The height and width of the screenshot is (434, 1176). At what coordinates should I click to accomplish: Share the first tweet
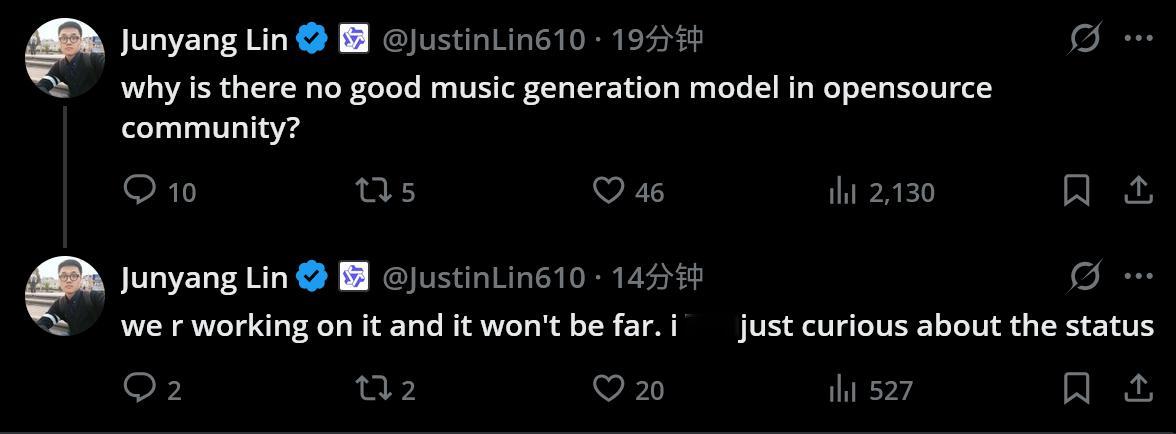(x=1138, y=190)
